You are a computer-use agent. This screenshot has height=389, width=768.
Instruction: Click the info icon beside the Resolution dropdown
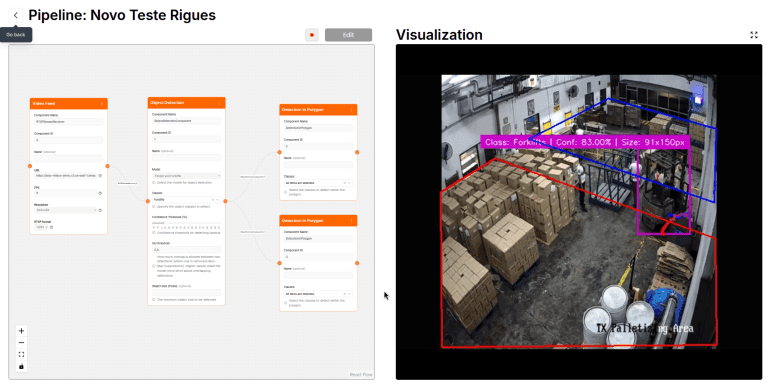(x=100, y=210)
